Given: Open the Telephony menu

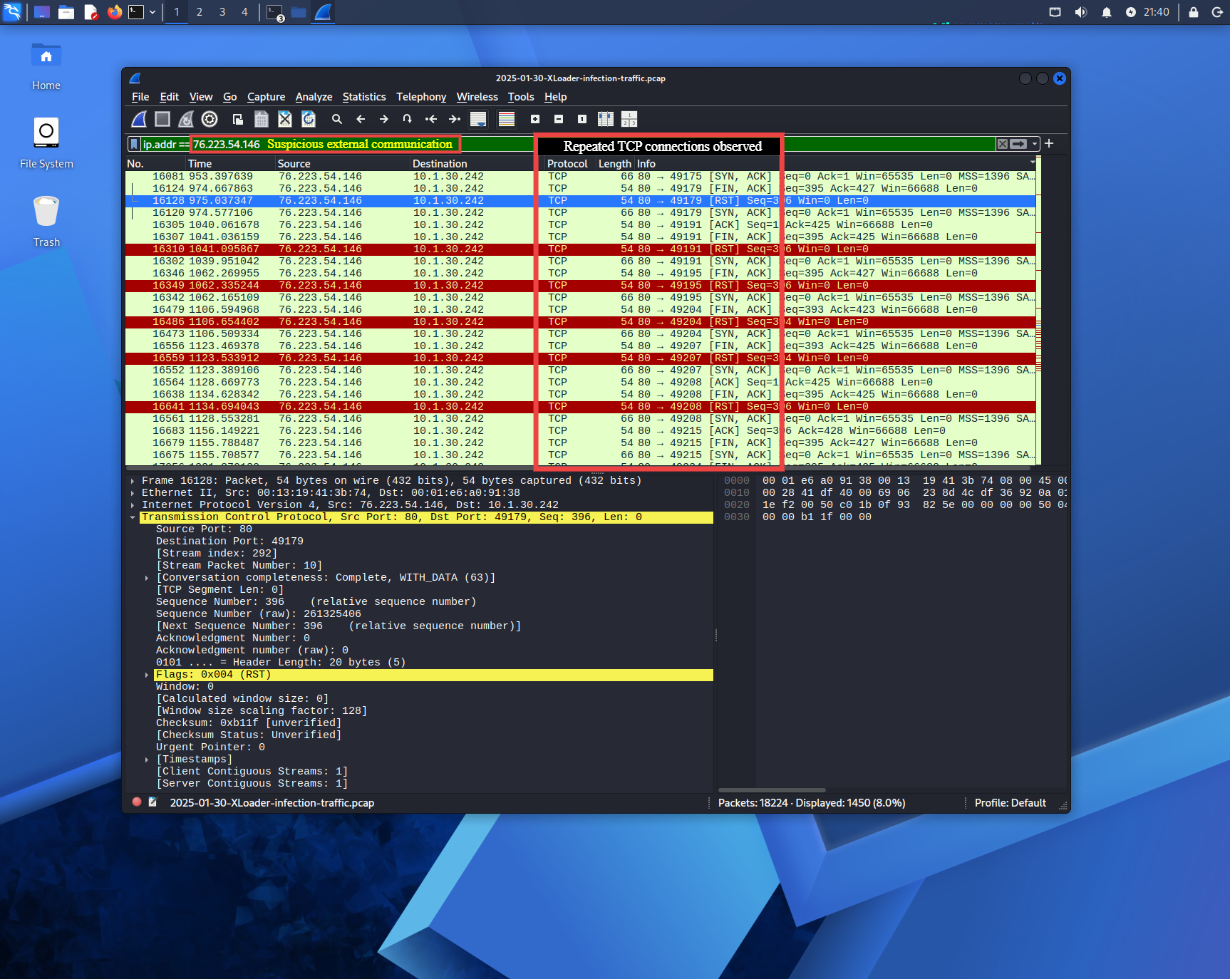Looking at the screenshot, I should (x=421, y=97).
